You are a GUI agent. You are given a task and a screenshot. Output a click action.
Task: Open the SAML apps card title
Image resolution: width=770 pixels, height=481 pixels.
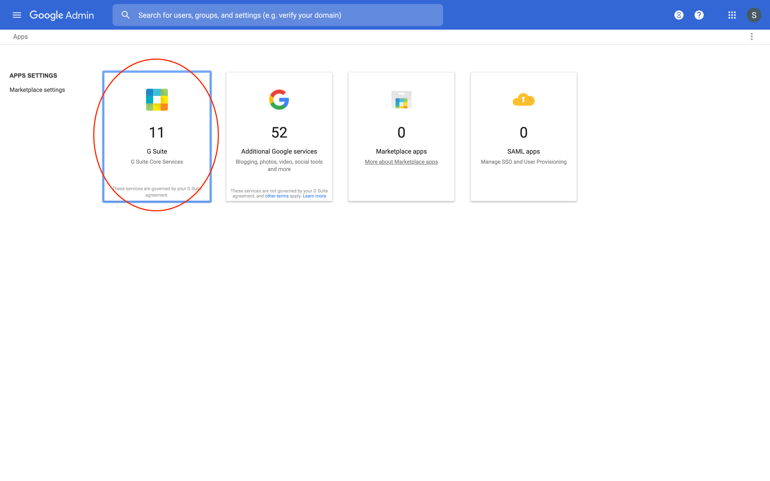click(523, 151)
